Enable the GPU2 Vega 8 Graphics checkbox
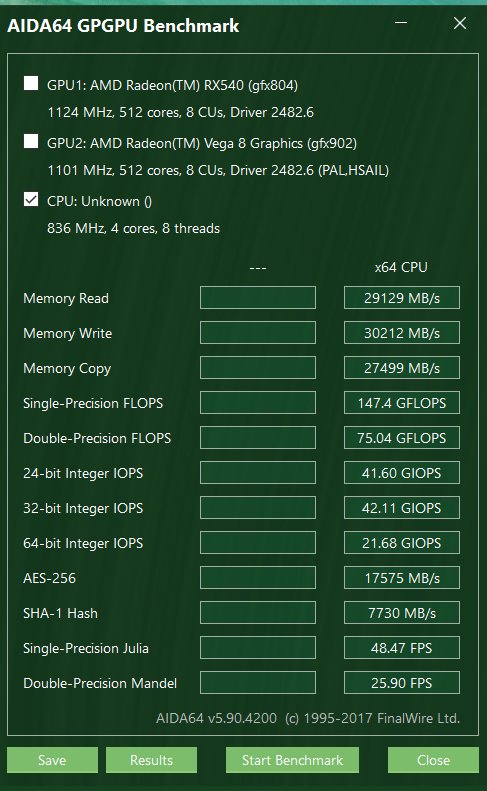Image resolution: width=487 pixels, height=791 pixels. pyautogui.click(x=31, y=141)
